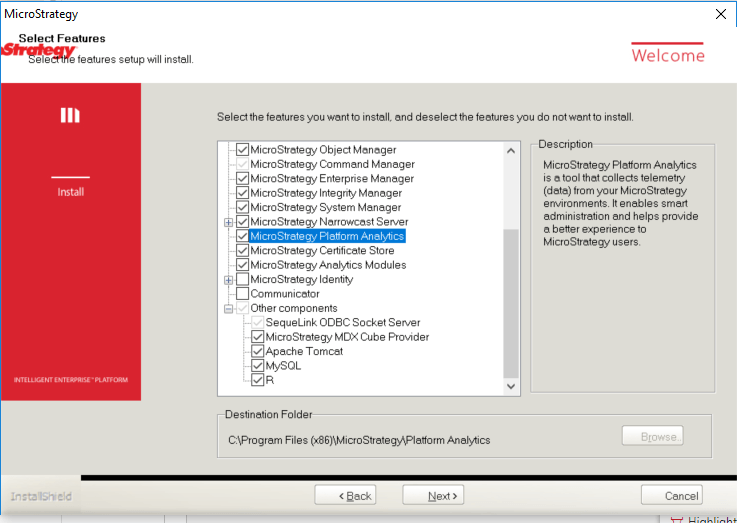Image resolution: width=737 pixels, height=523 pixels.
Task: Expand the MicroStrategy Narrowcast Server node
Action: [228, 222]
